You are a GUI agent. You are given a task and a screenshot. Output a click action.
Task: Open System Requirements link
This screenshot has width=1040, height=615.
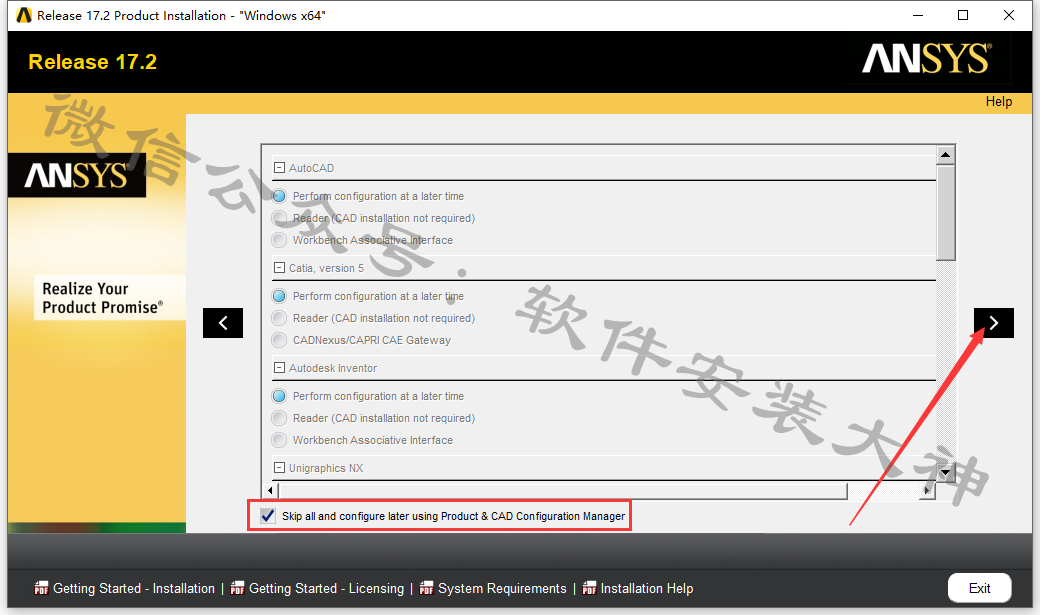point(502,588)
